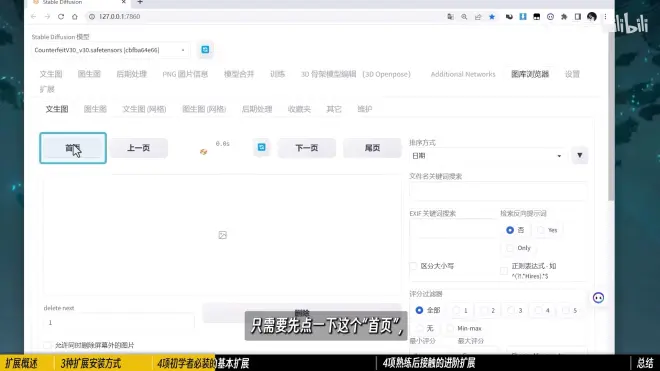Select the Only radio option
Screen dimensions: 660x371
click(510, 248)
